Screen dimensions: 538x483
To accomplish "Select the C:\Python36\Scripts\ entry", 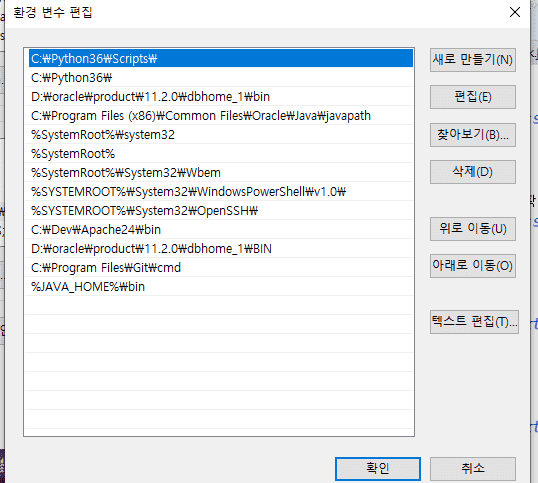I will tap(221, 58).
